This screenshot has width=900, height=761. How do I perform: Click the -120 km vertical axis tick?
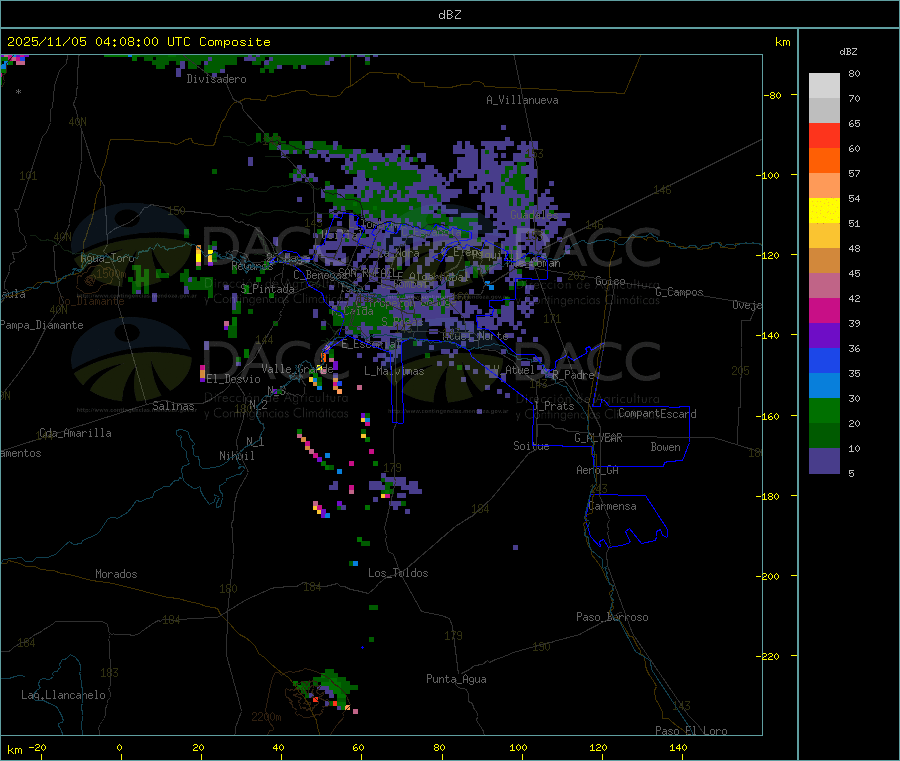(x=771, y=255)
